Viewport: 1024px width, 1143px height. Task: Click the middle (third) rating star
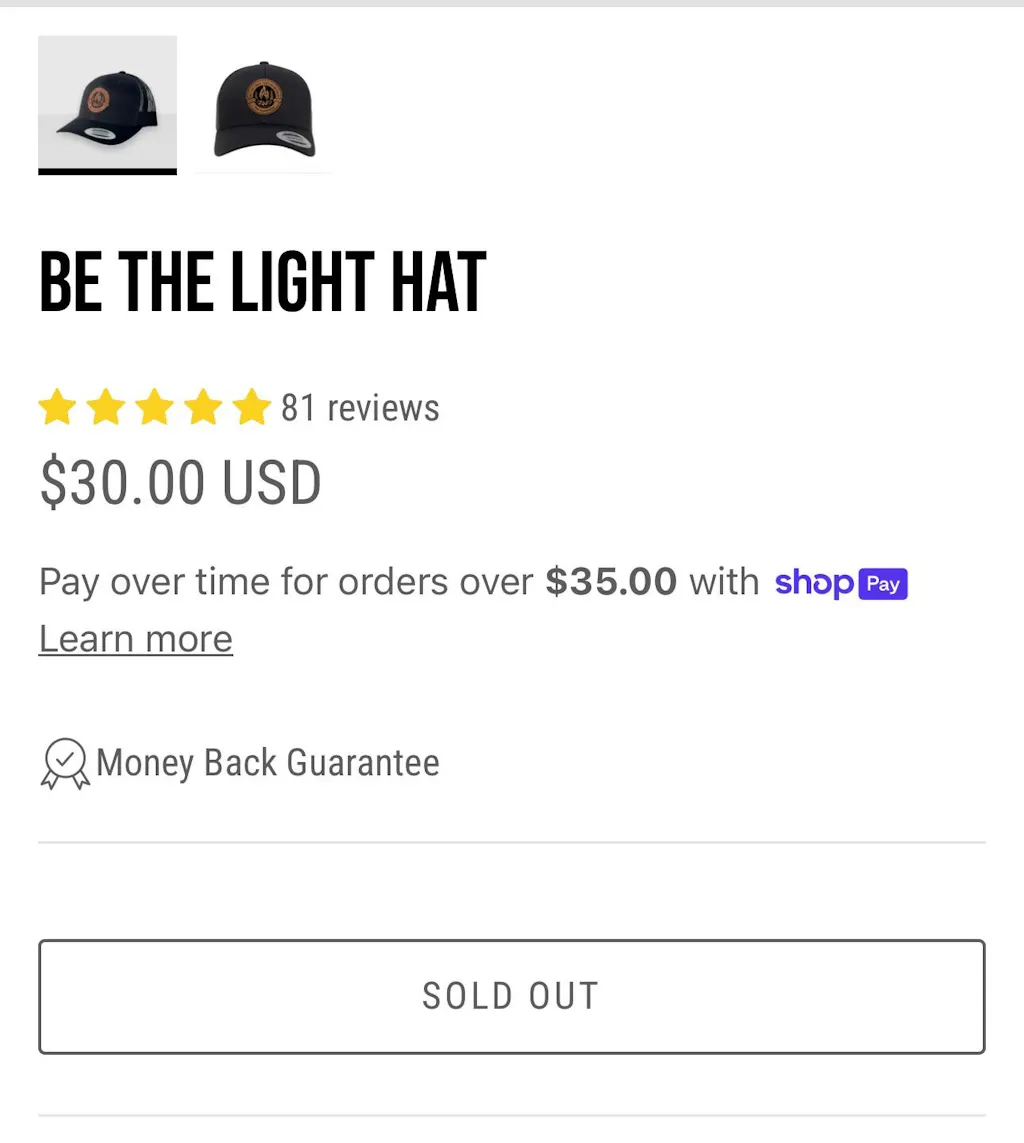154,408
